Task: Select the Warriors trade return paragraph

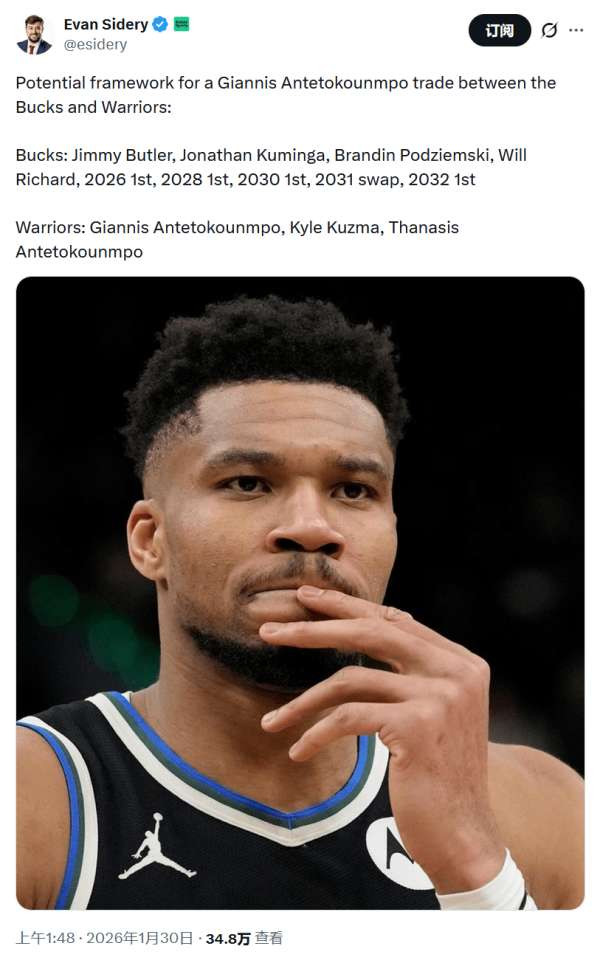Action: 238,239
